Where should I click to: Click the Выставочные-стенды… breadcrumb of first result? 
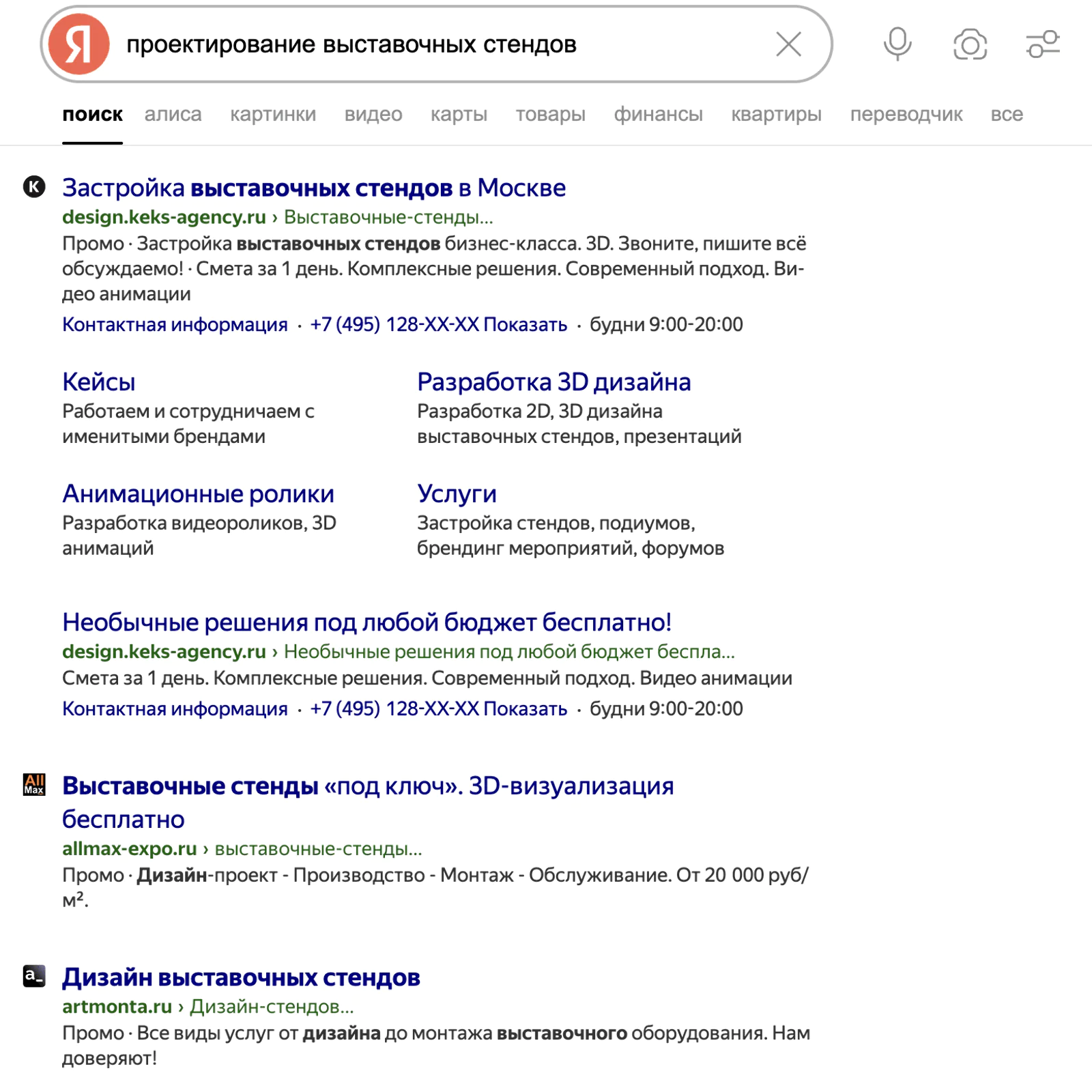pos(388,217)
